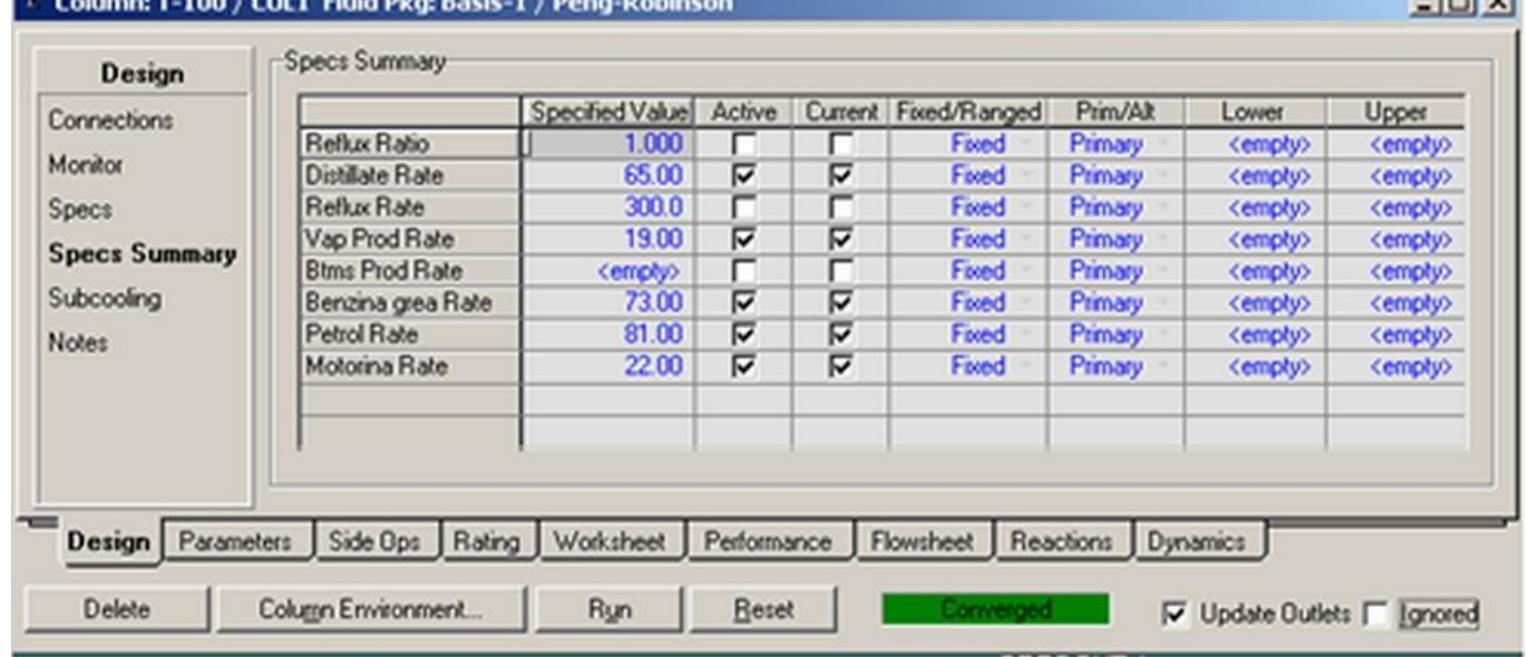Click the Column Environment button

point(370,609)
